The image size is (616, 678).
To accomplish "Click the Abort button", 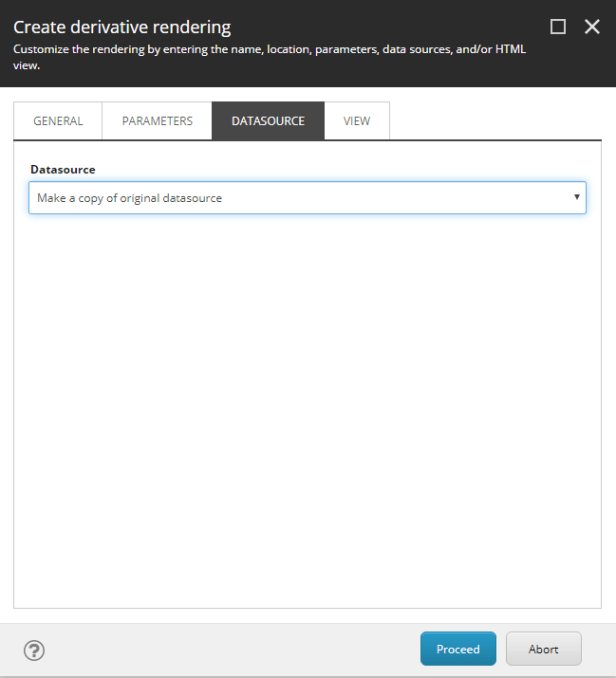I will [543, 649].
